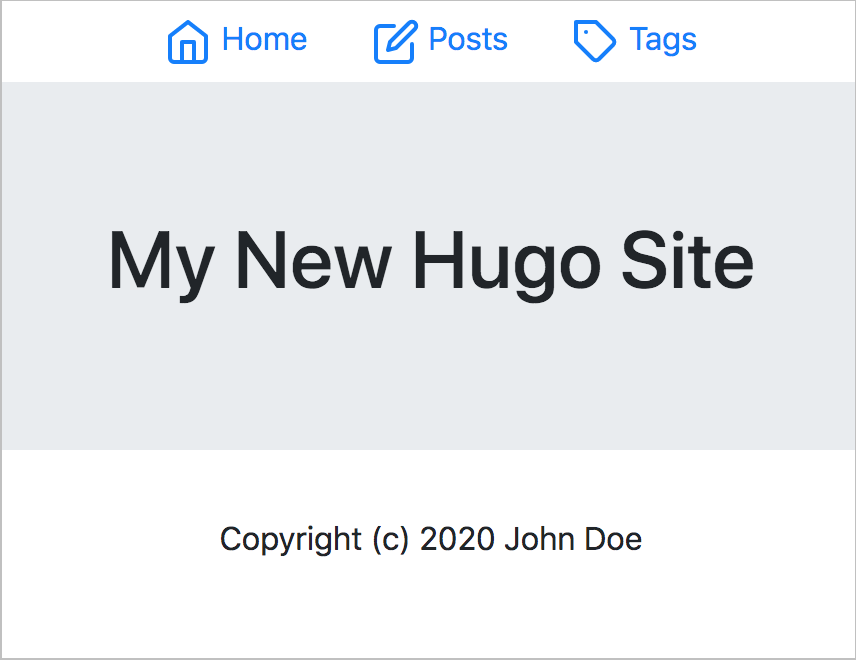Click "John" in the footer
The width and height of the screenshot is (856, 660).
coord(539,539)
